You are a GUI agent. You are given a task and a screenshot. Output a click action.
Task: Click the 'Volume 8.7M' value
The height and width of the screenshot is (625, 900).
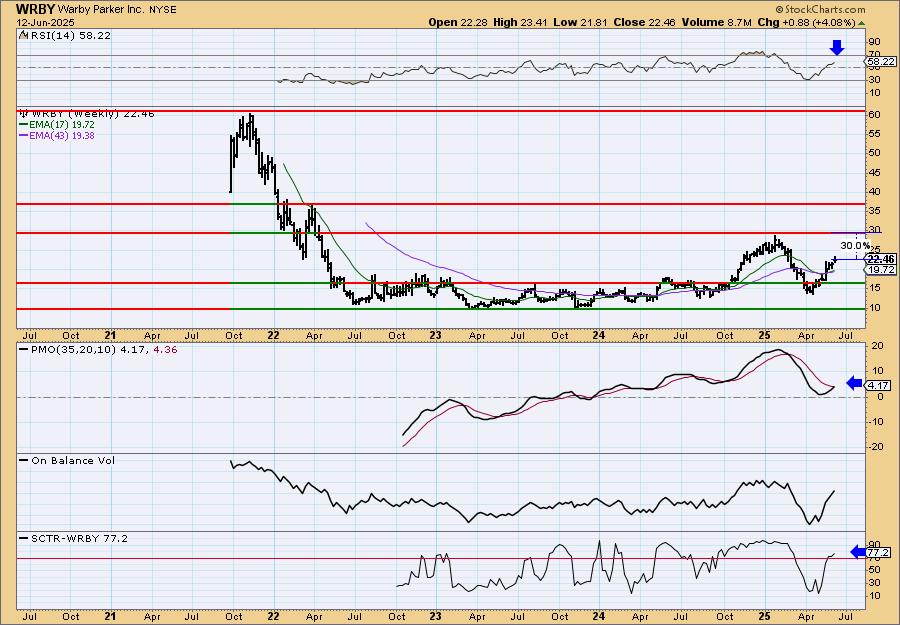tap(717, 22)
